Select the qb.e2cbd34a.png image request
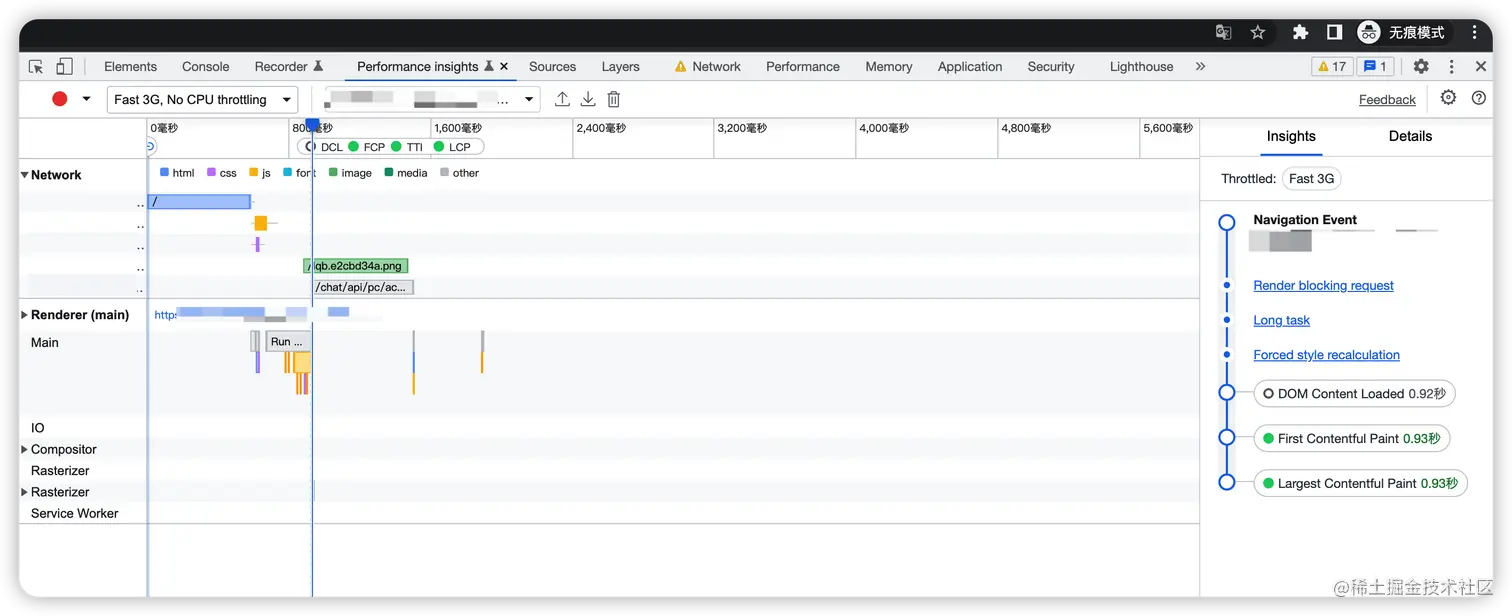 click(x=356, y=266)
